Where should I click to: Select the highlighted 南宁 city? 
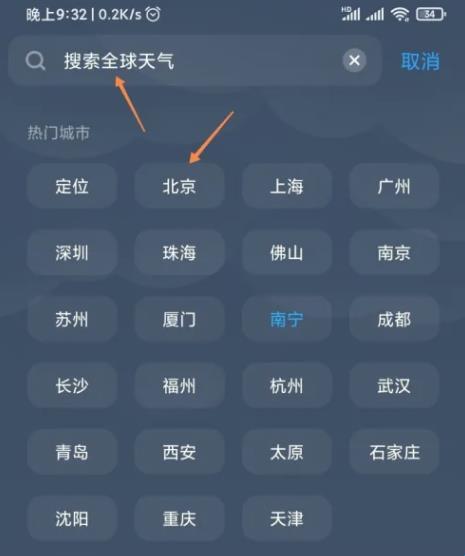[287, 319]
